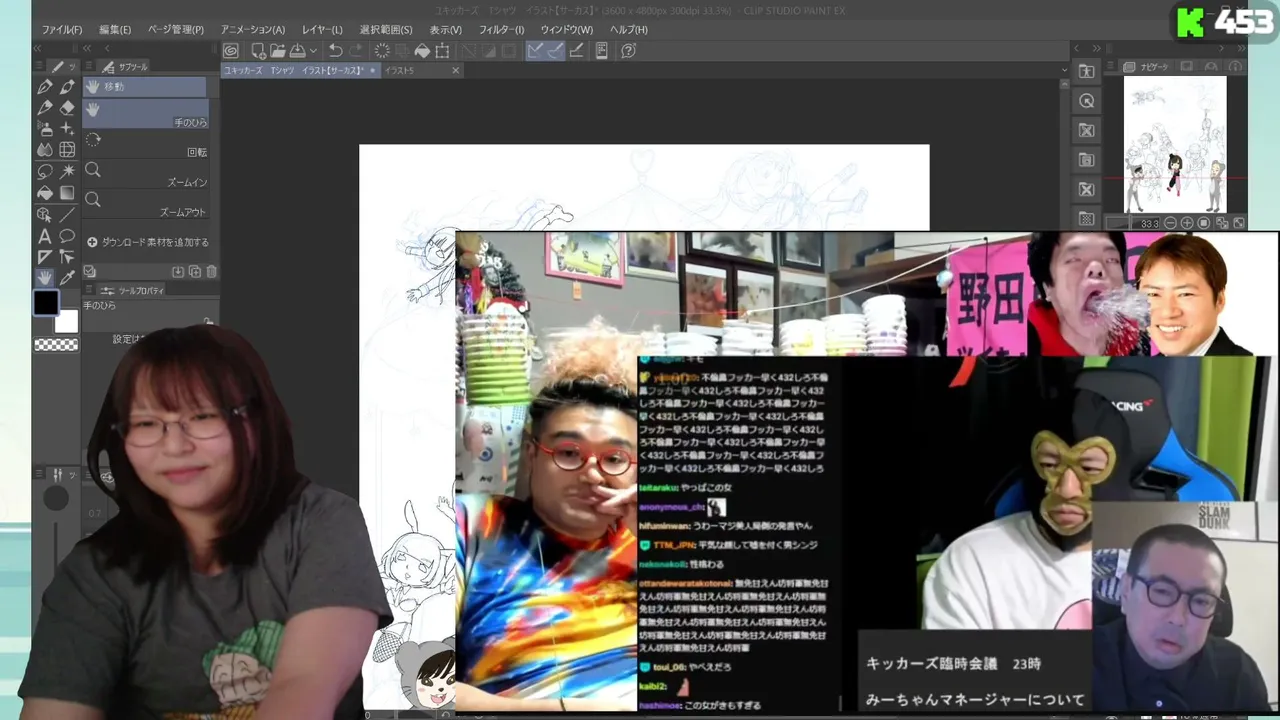This screenshot has height=720, width=1280.
Task: Choose the 回転 sub tool
Action: (x=145, y=145)
